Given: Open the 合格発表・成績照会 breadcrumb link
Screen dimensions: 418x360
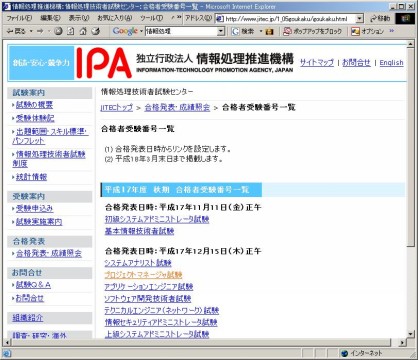Looking at the screenshot, I should 177,107.
